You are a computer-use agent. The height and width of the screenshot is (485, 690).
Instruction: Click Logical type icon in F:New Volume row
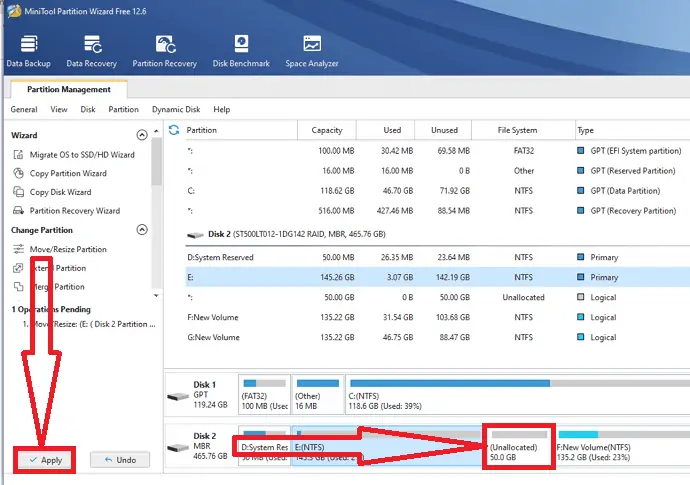tap(581, 317)
